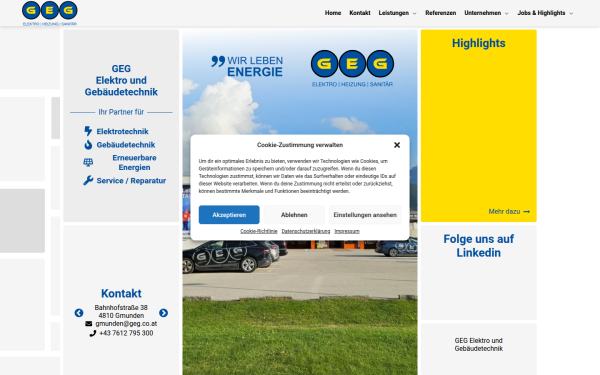Accept cookies with Akzeptieren

[229, 215]
